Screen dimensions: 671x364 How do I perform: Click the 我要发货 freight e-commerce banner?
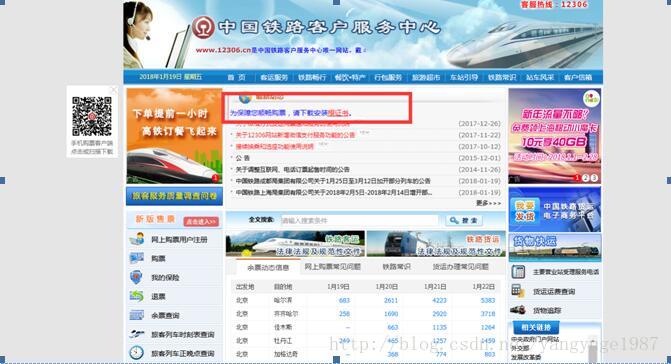[x=555, y=210]
